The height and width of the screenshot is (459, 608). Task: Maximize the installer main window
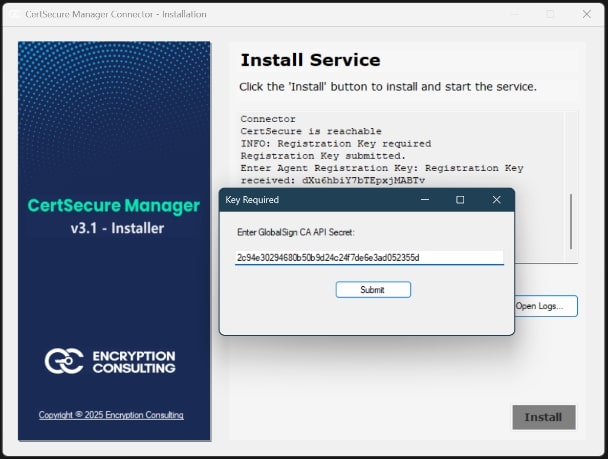550,14
